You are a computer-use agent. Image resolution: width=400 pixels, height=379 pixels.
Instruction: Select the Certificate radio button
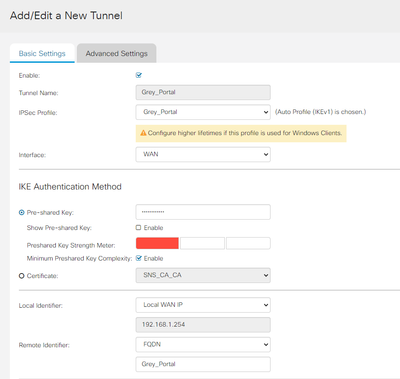click(22, 276)
